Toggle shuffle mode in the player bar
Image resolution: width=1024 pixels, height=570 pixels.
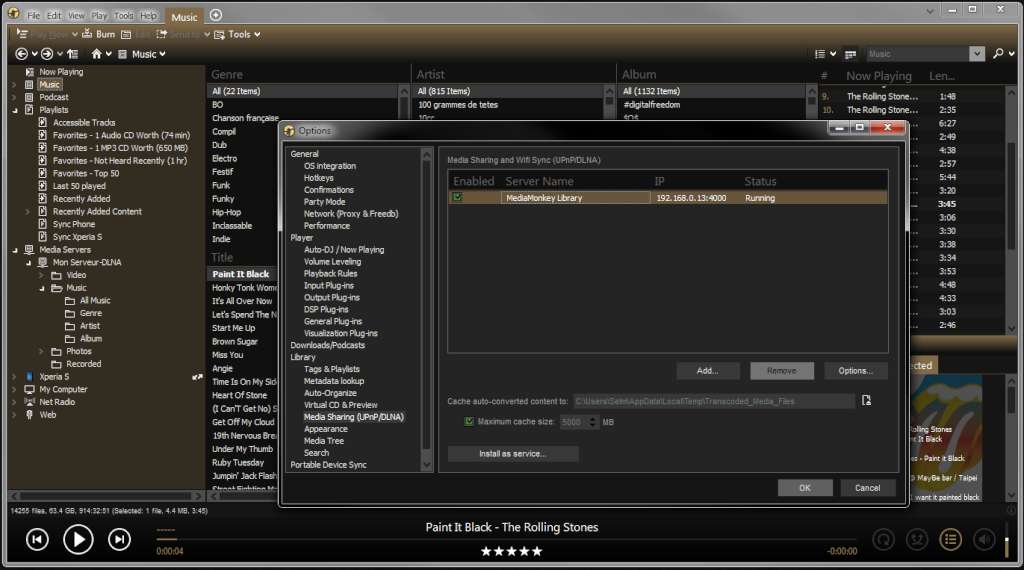917,539
